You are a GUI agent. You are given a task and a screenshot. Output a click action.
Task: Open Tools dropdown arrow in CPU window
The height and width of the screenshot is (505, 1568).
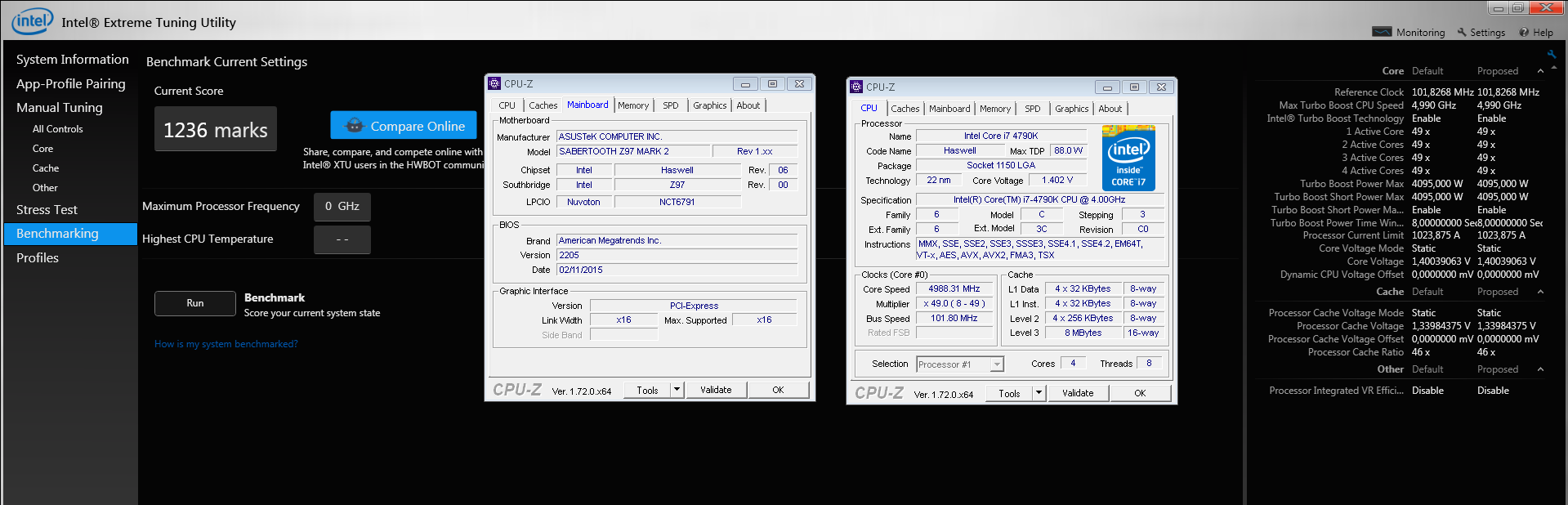[x=1039, y=393]
